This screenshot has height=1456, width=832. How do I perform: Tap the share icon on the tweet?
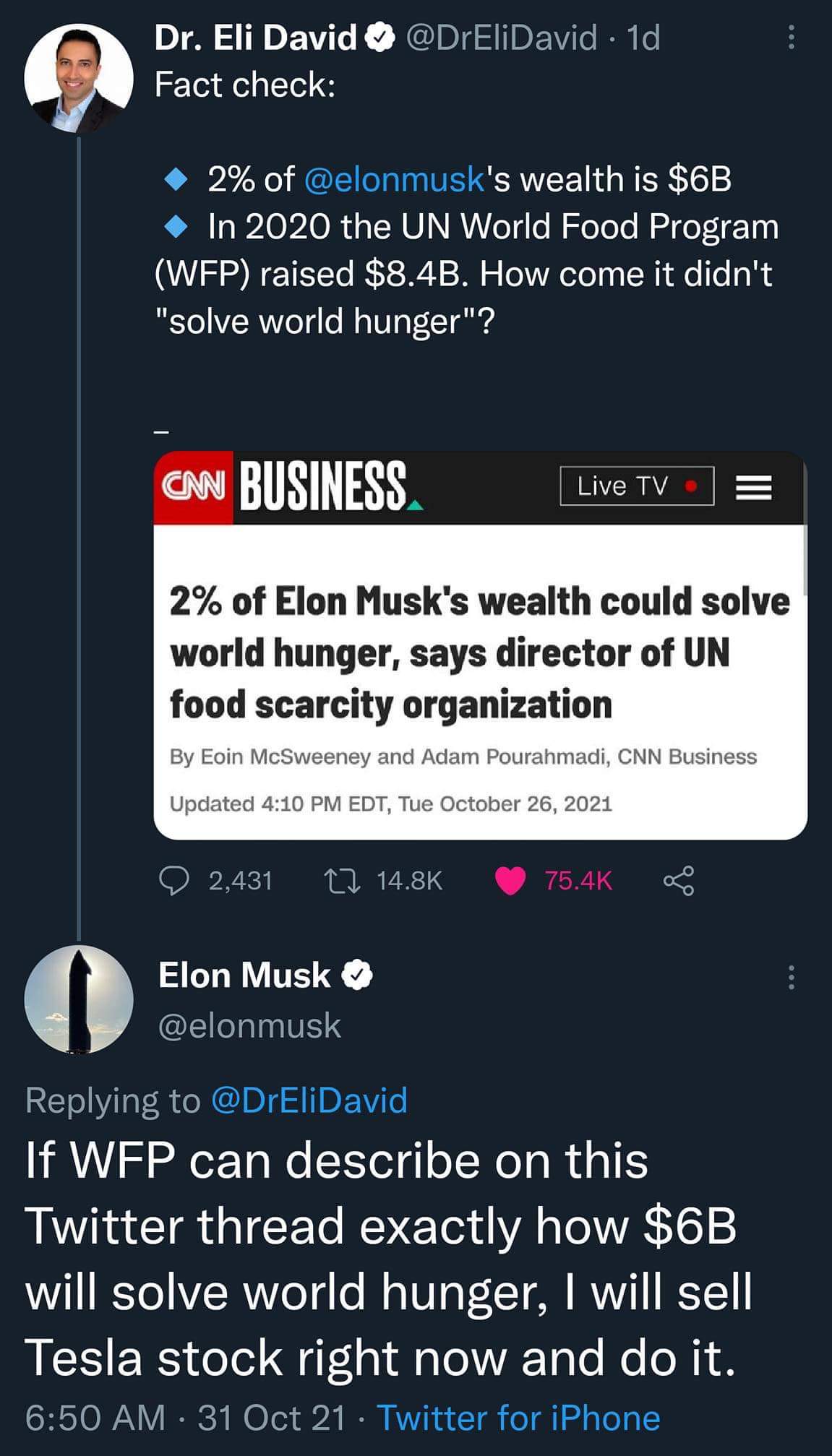click(679, 881)
